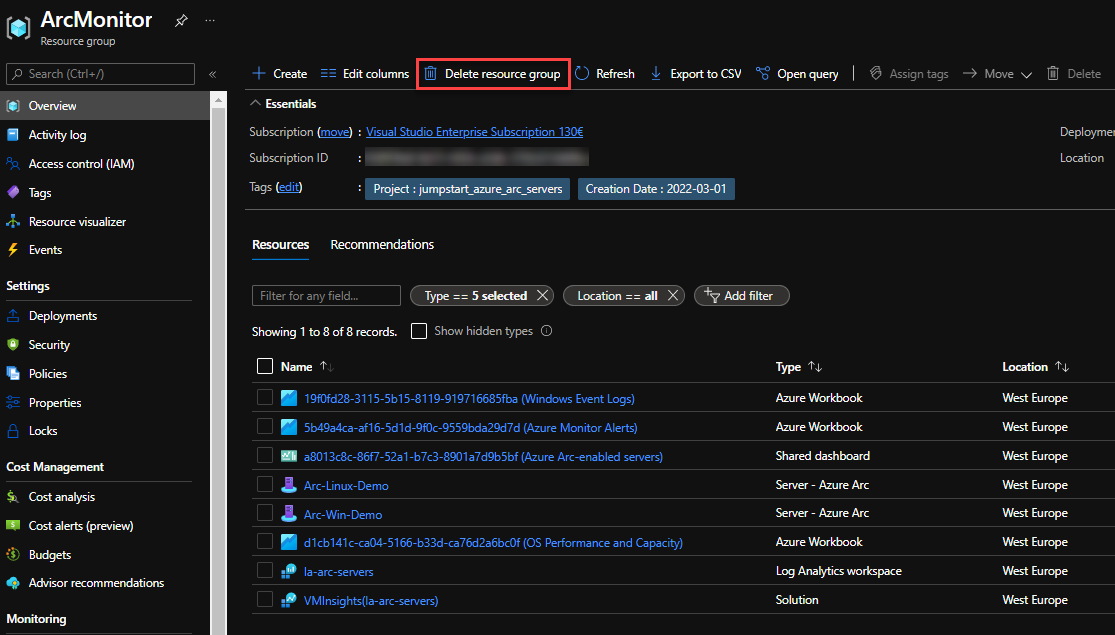This screenshot has width=1115, height=635.
Task: Open the Arc-Win-Demo resource link
Action: point(343,514)
